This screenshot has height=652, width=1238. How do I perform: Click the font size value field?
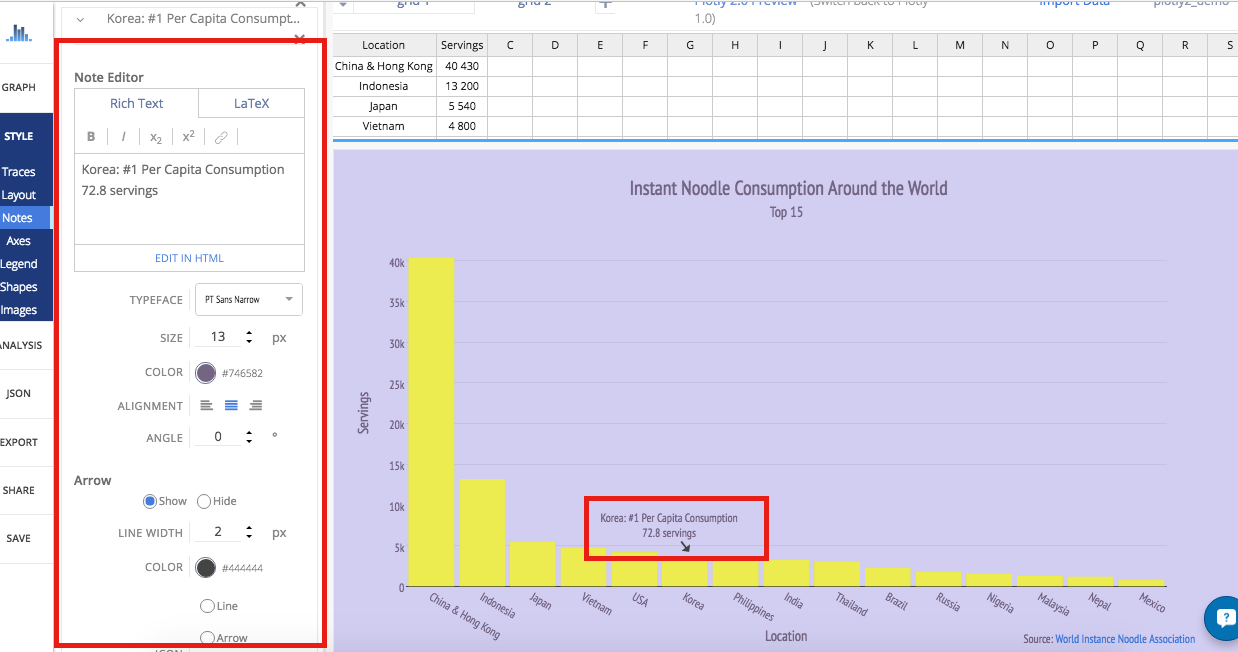[x=218, y=338]
